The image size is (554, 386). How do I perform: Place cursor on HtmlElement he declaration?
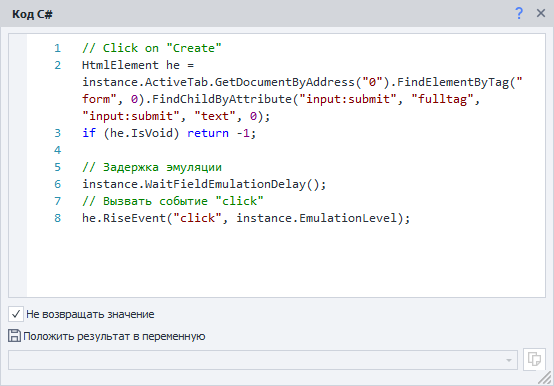click(138, 65)
